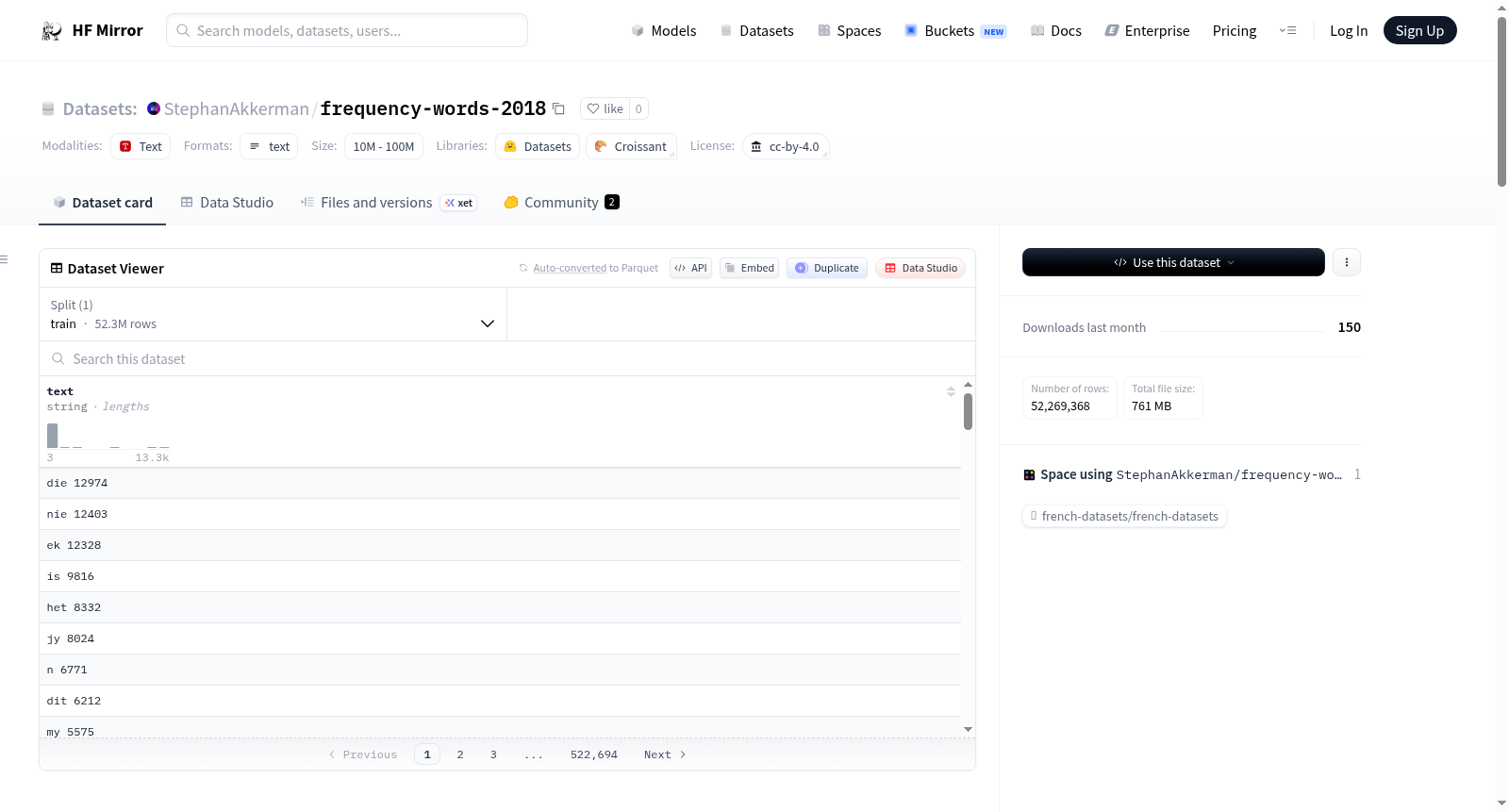1509x812 pixels.
Task: Click the row 'n 6771'
Action: tap(500, 670)
